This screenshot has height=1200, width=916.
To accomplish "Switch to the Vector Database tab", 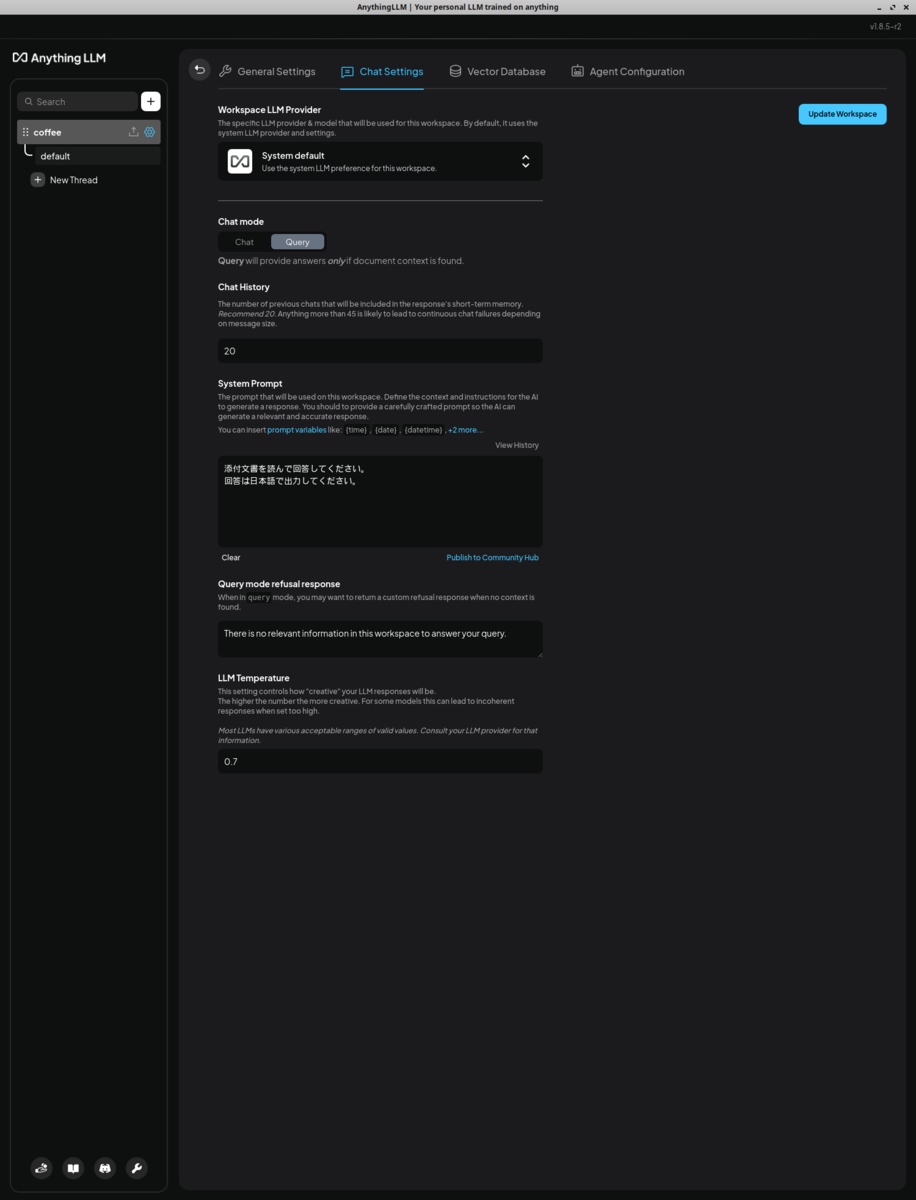I will 498,71.
